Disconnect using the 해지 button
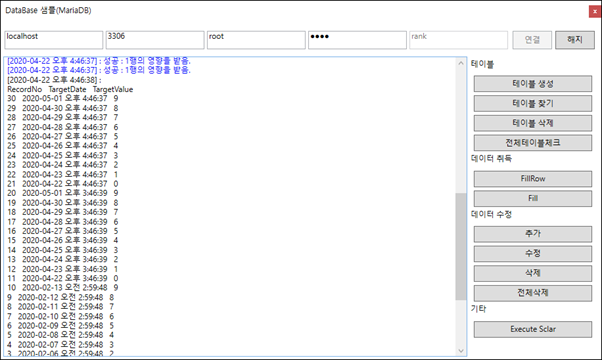This screenshot has width=602, height=360. [574, 40]
